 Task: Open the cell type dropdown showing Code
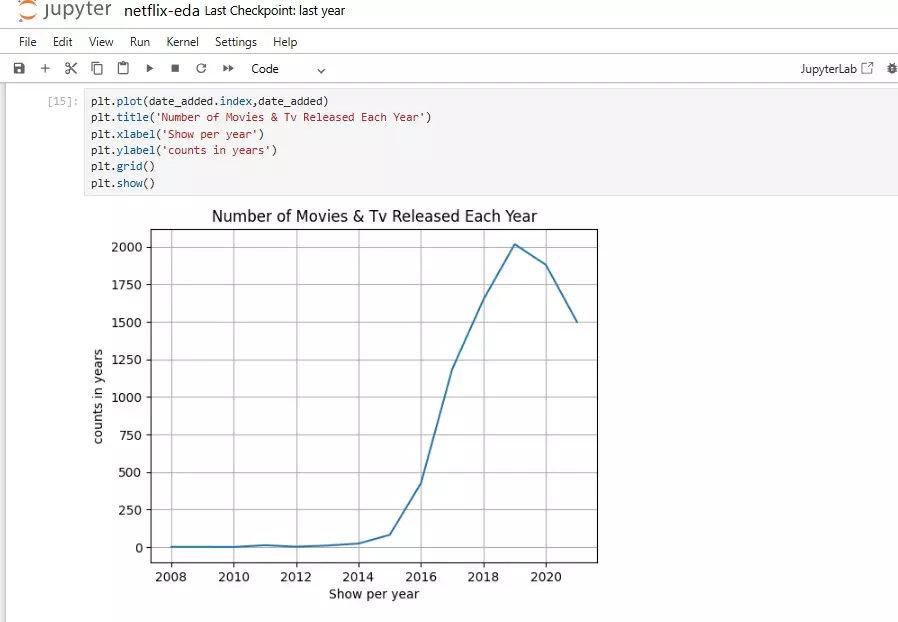coord(285,68)
